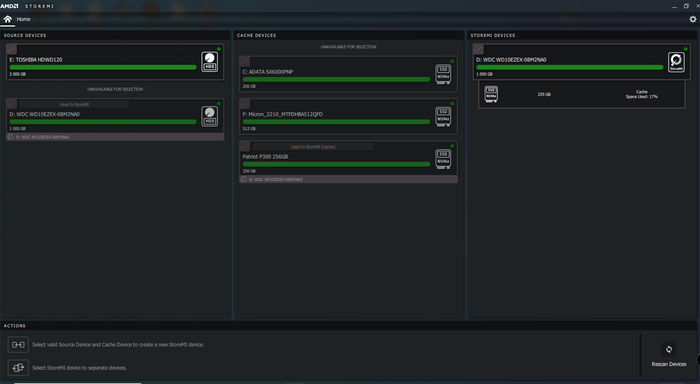Screen dimensions: 700x384
Task: Click the Rescan Devices button
Action: [x=669, y=355]
